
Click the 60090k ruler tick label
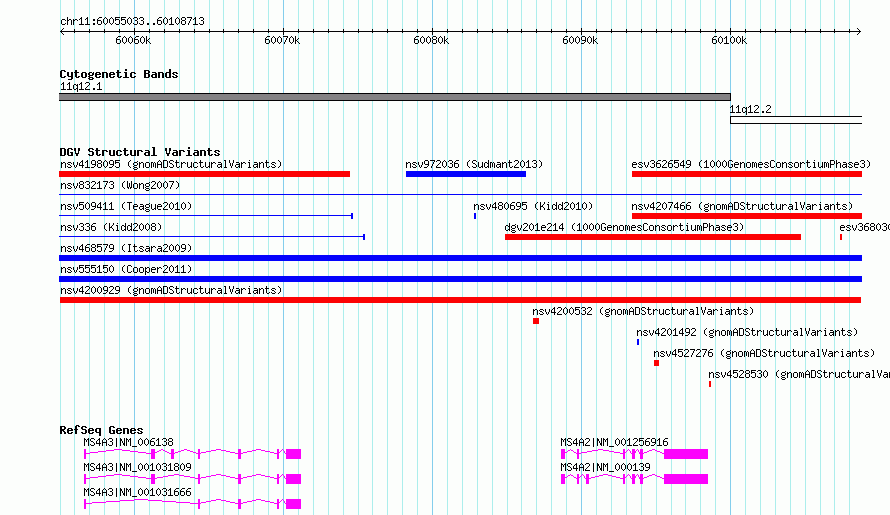580,40
